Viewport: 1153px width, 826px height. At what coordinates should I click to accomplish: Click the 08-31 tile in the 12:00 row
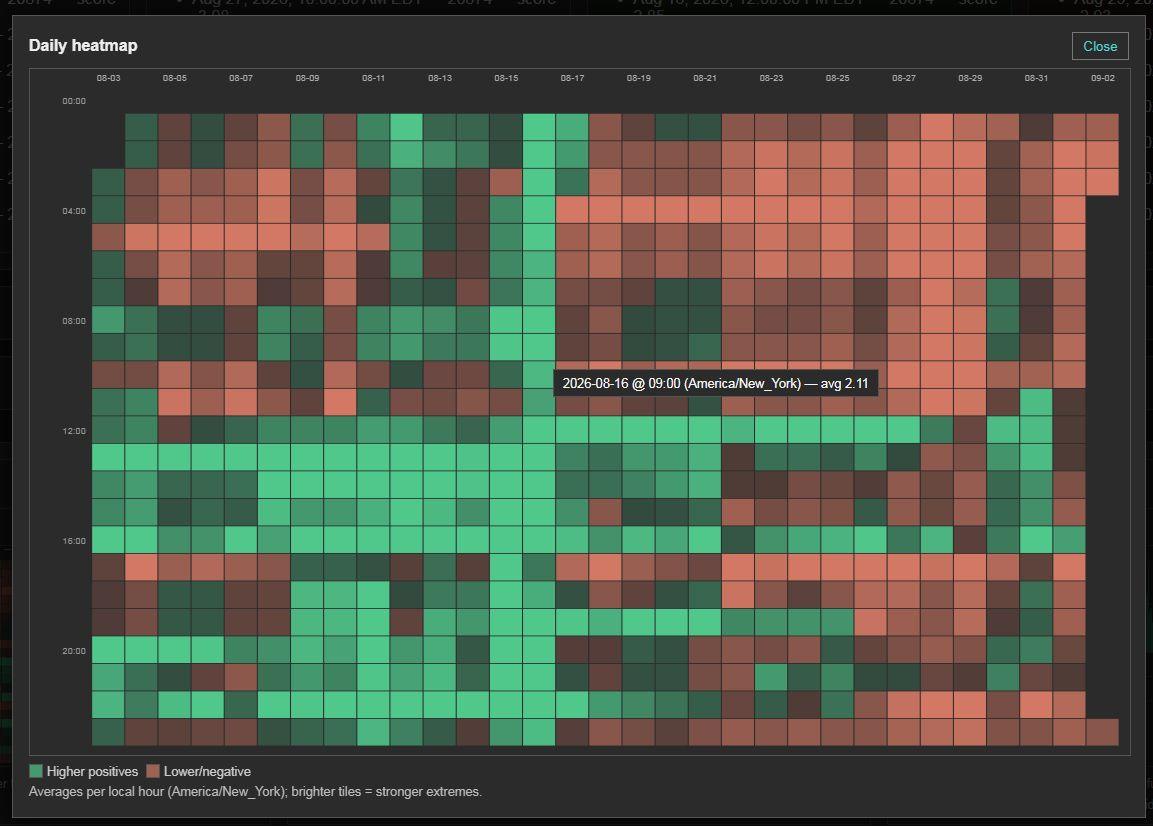pyautogui.click(x=1036, y=430)
